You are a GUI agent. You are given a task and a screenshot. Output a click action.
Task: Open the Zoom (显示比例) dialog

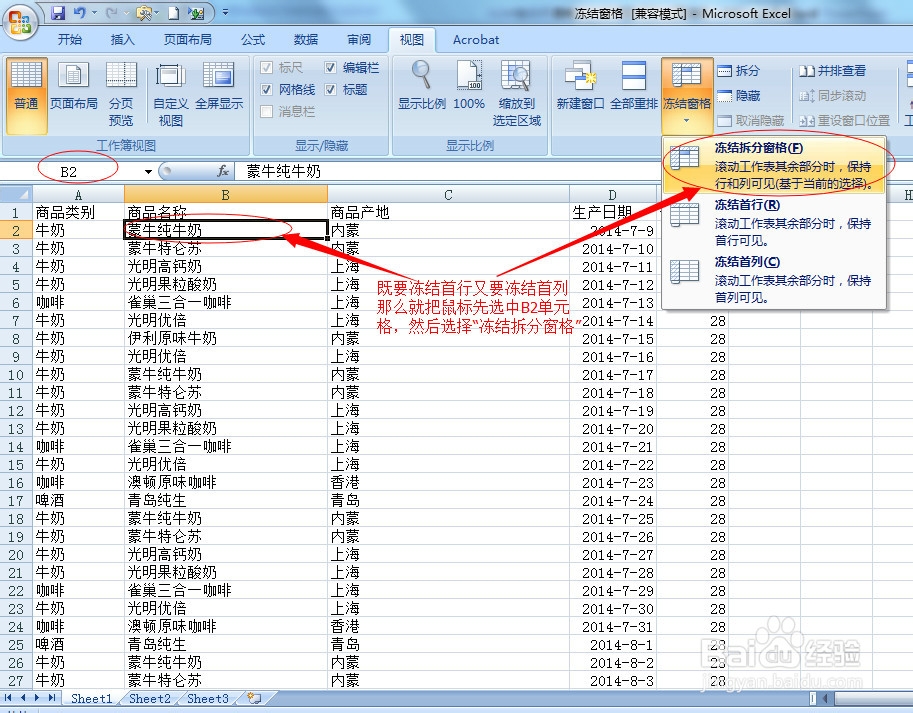pos(422,87)
